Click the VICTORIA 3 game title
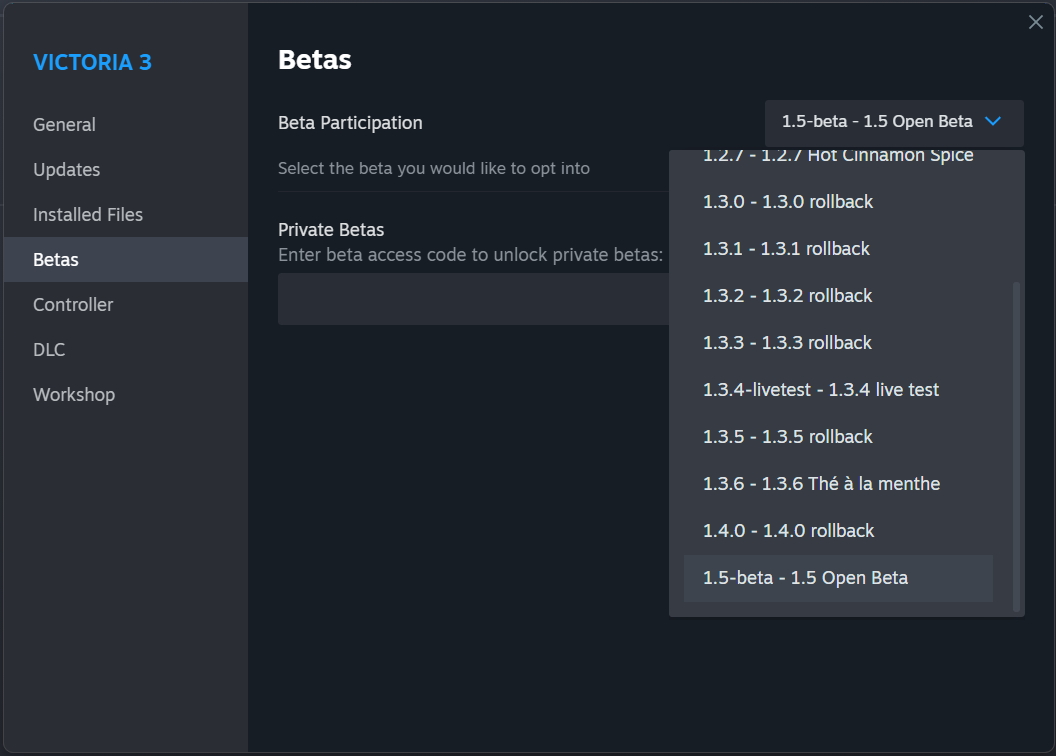This screenshot has width=1056, height=756. tap(92, 62)
